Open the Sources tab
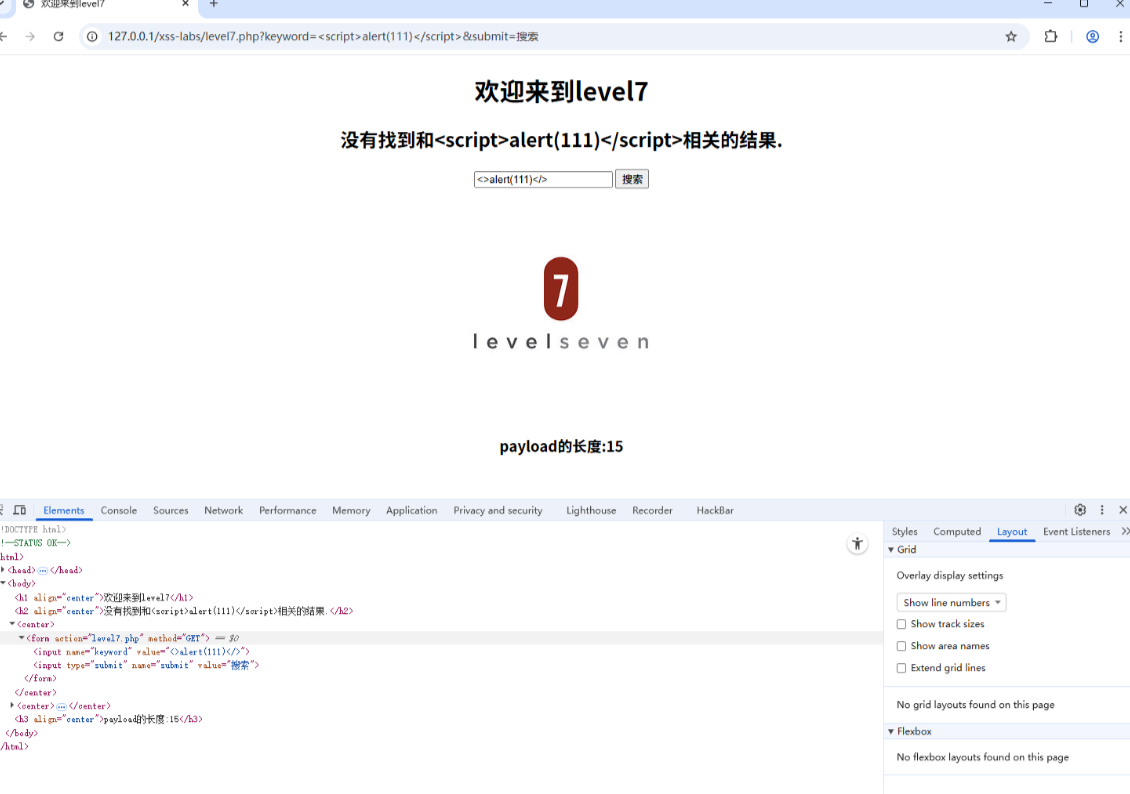This screenshot has height=794, width=1130. coord(171,510)
